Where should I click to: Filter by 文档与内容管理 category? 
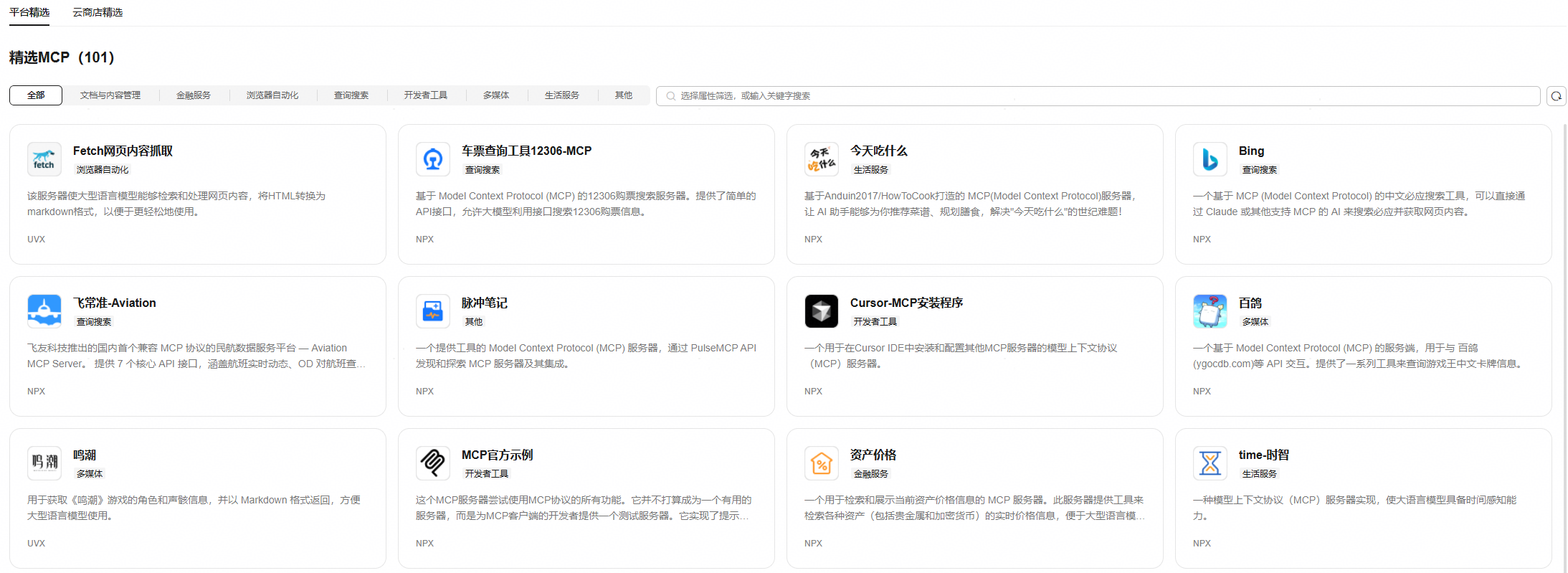pos(110,95)
